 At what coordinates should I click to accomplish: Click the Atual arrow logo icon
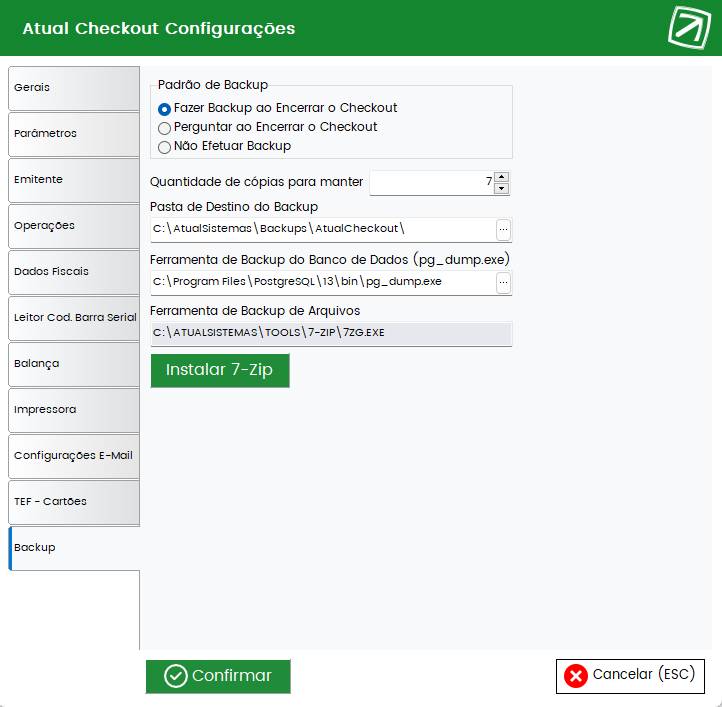(689, 28)
